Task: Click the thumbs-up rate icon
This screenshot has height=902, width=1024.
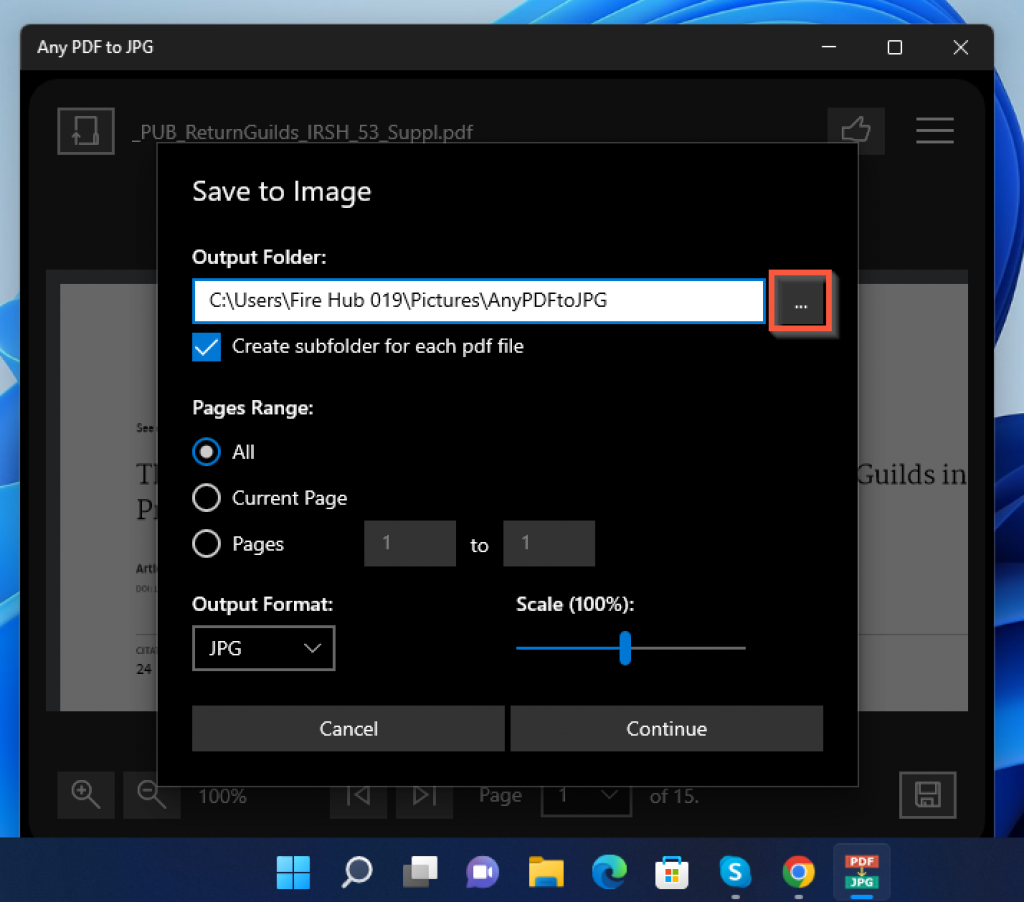Action: (x=856, y=131)
